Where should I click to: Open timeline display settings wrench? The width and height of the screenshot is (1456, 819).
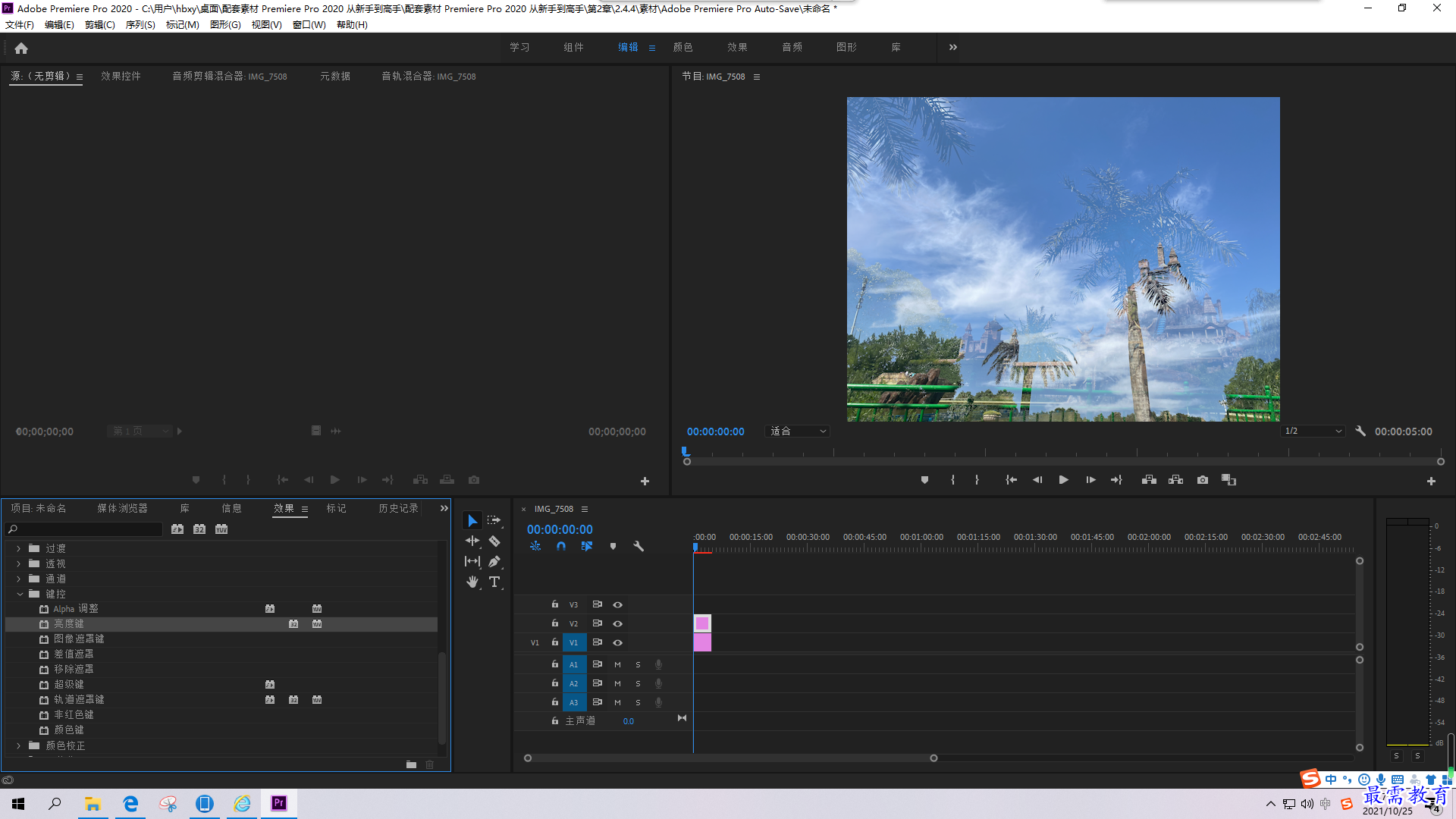(639, 546)
